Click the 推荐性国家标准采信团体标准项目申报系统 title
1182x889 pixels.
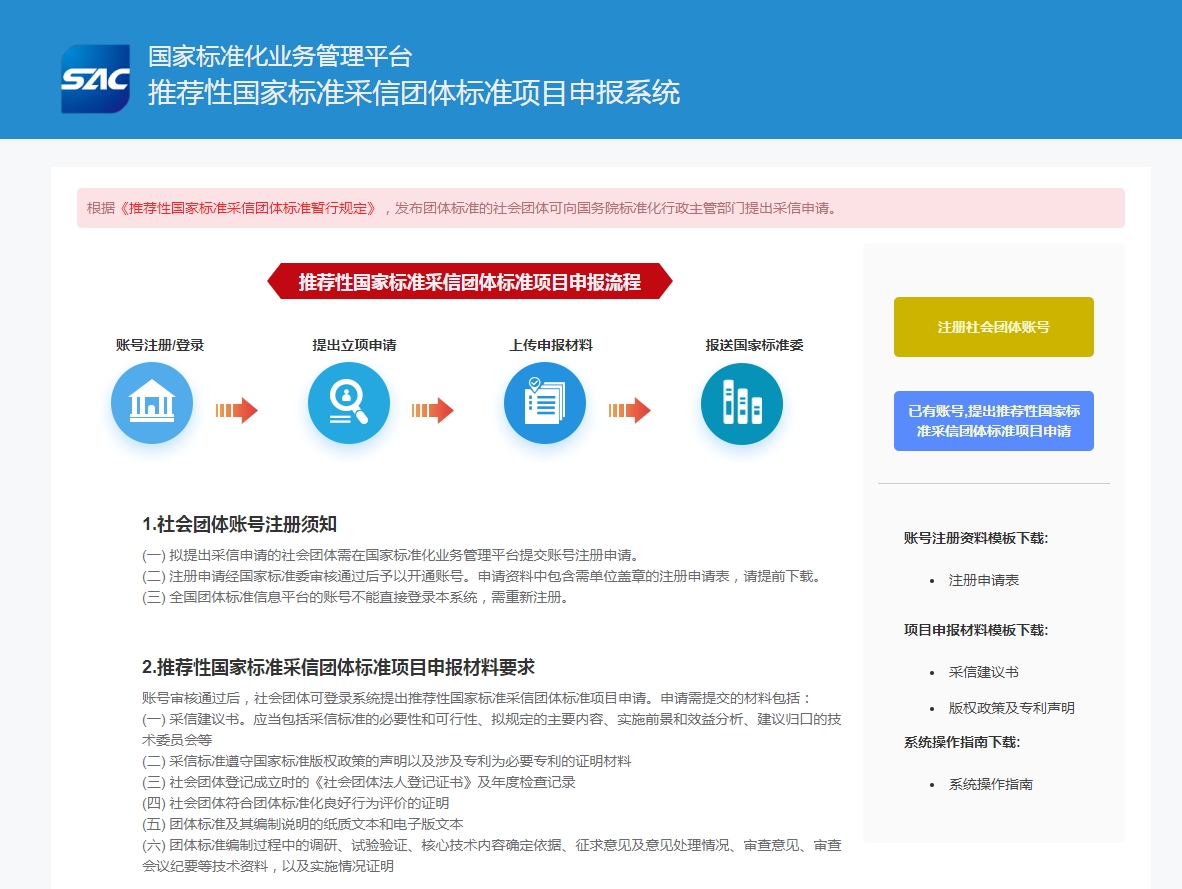click(414, 93)
